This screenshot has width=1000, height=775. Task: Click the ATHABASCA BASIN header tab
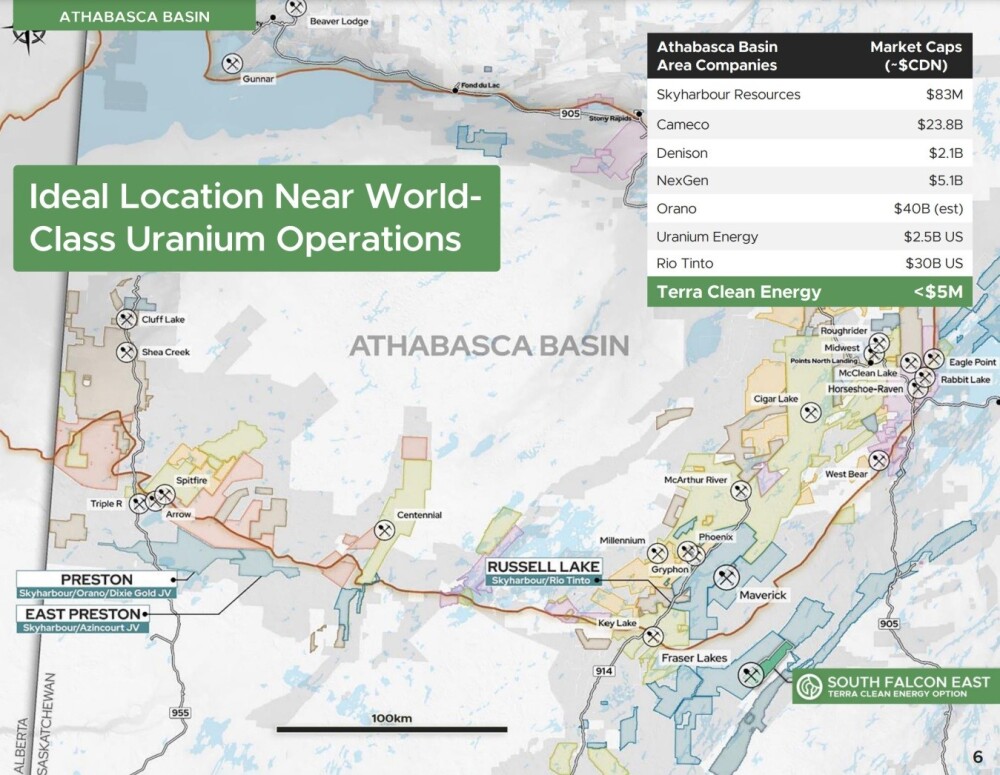pyautogui.click(x=133, y=15)
